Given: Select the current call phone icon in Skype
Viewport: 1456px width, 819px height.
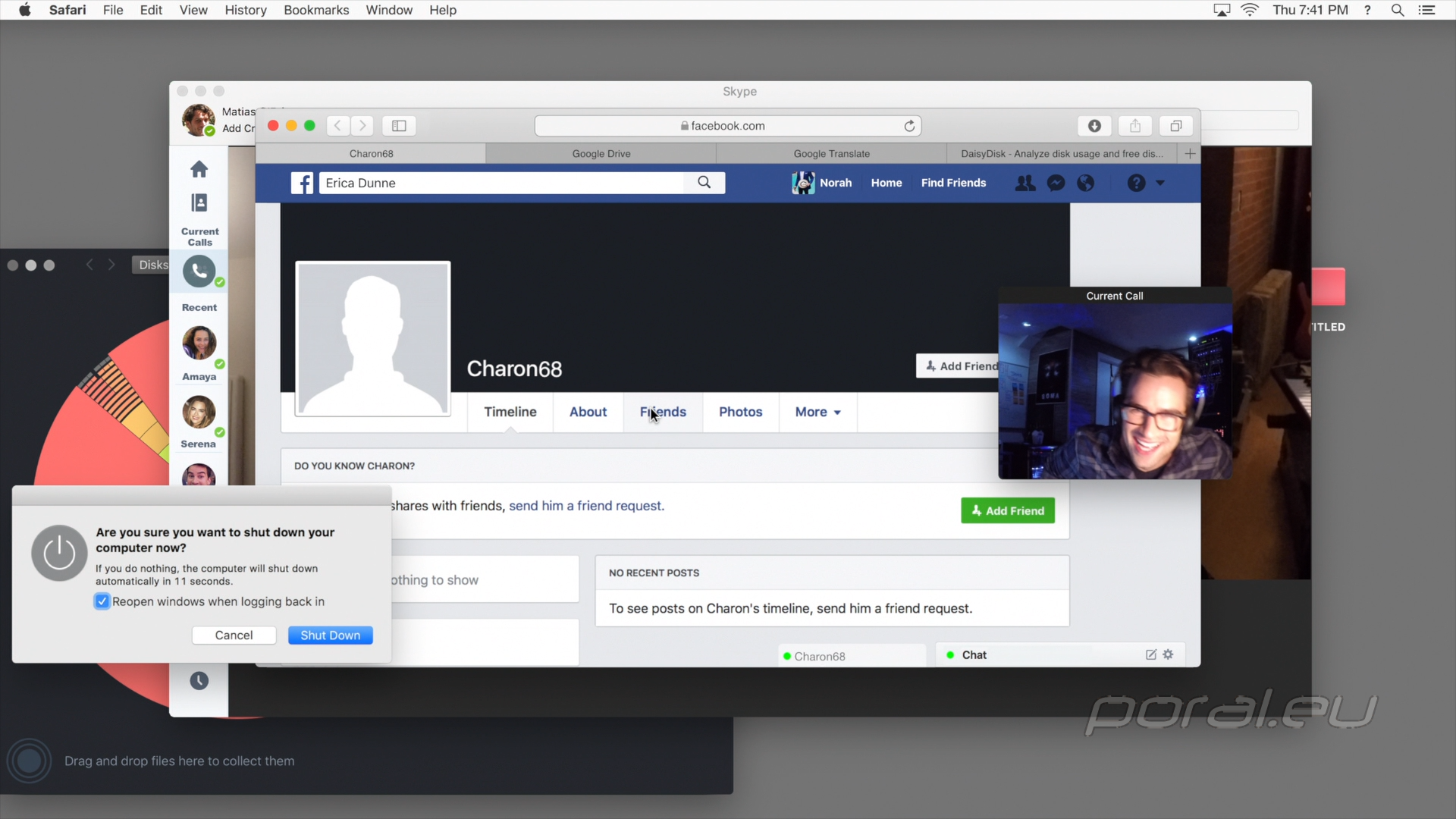Looking at the screenshot, I should pyautogui.click(x=199, y=271).
